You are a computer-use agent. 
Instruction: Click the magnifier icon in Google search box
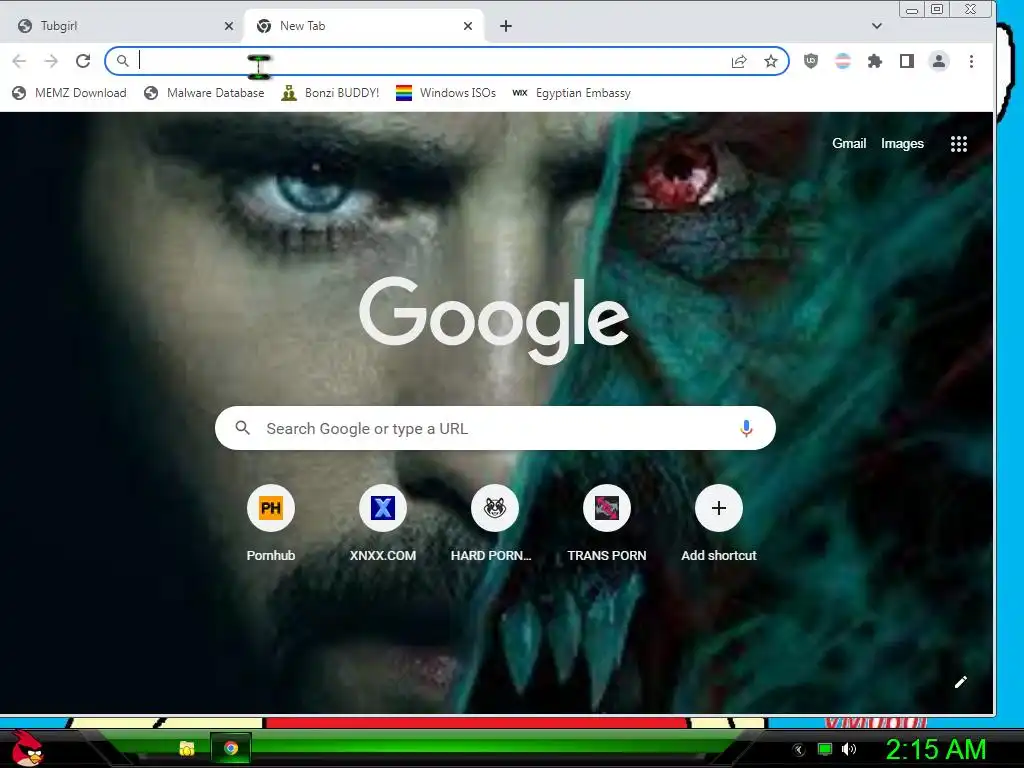[242, 428]
